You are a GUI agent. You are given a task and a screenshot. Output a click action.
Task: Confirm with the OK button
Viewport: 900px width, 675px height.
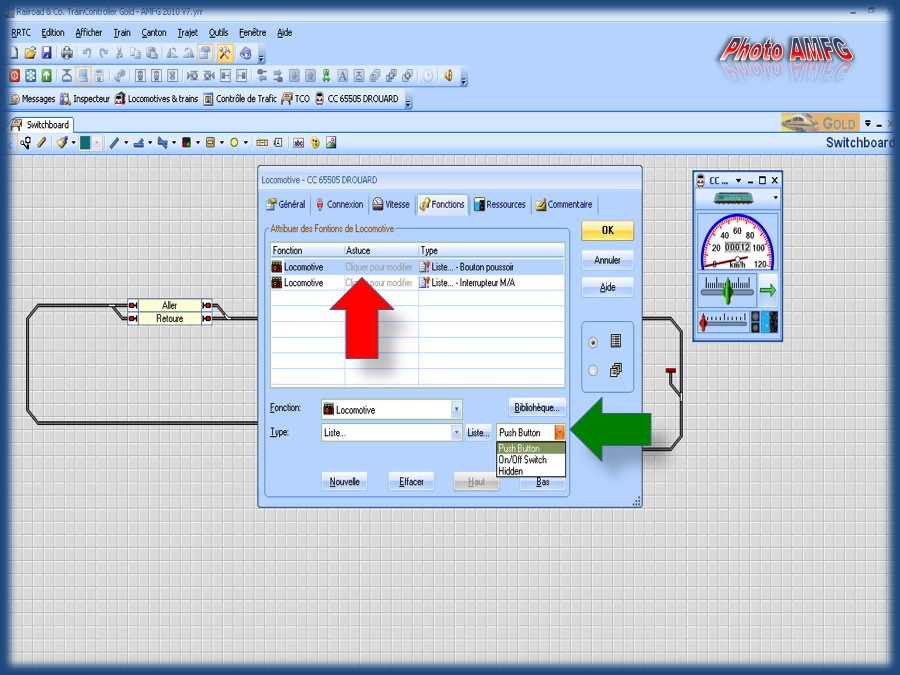607,230
